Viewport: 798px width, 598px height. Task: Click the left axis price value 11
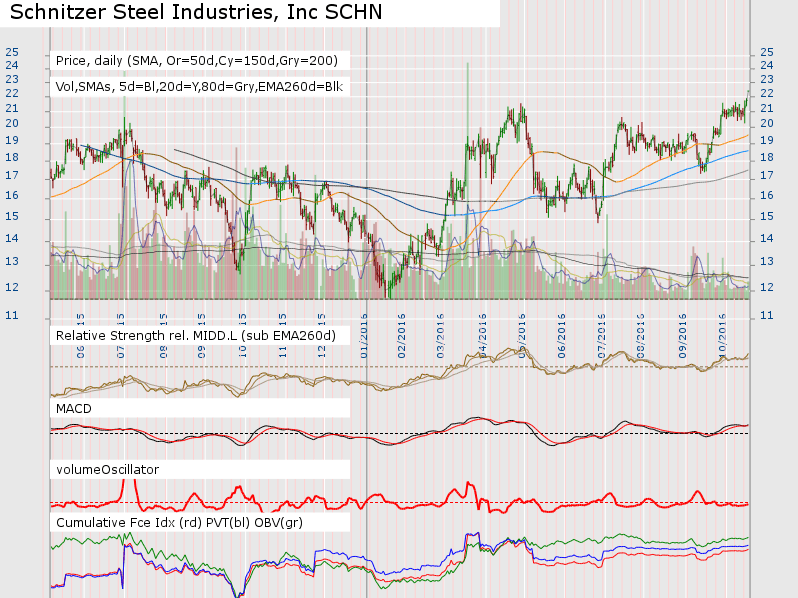coord(12,316)
